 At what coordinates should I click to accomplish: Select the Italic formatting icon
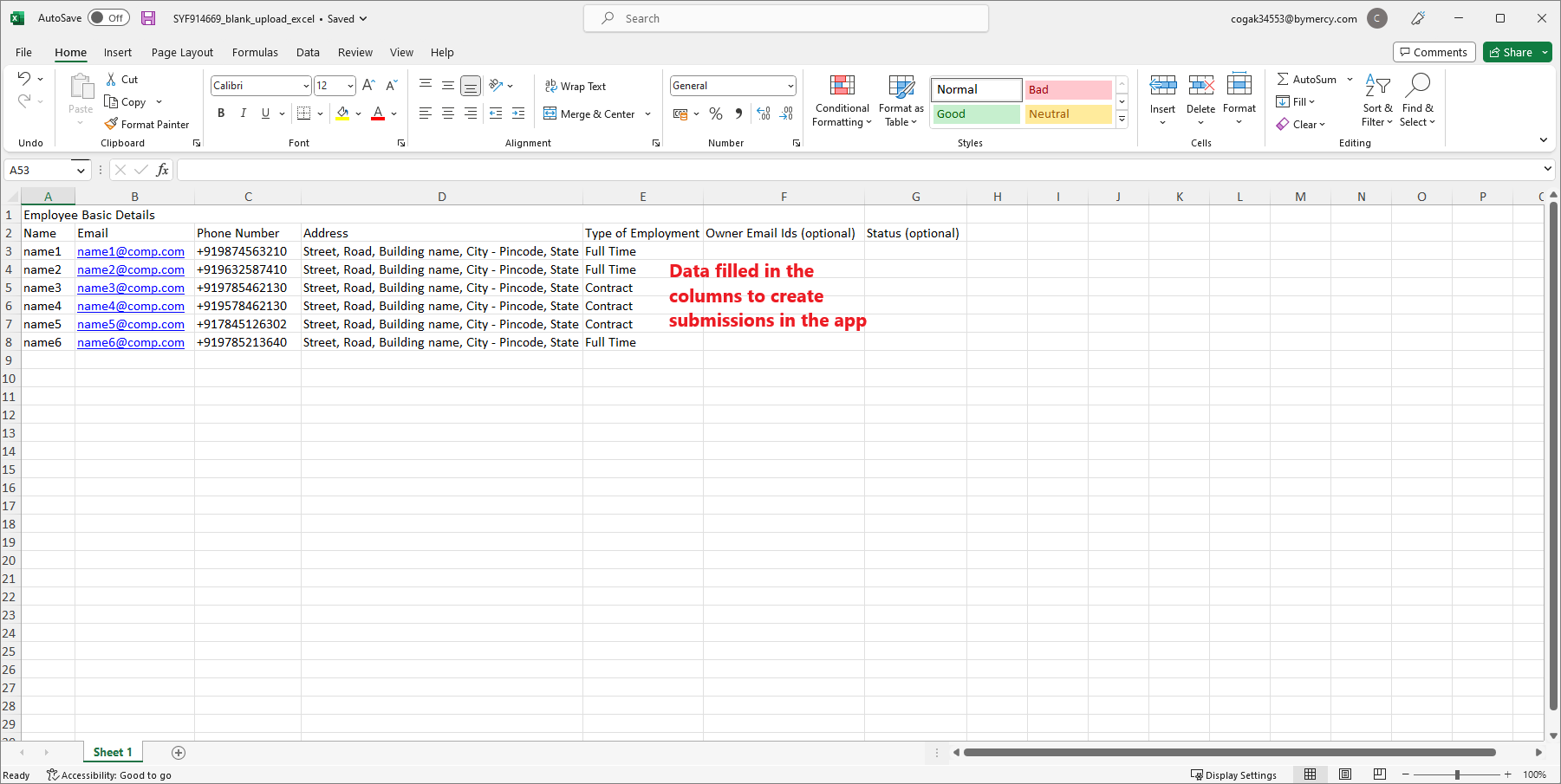(244, 113)
